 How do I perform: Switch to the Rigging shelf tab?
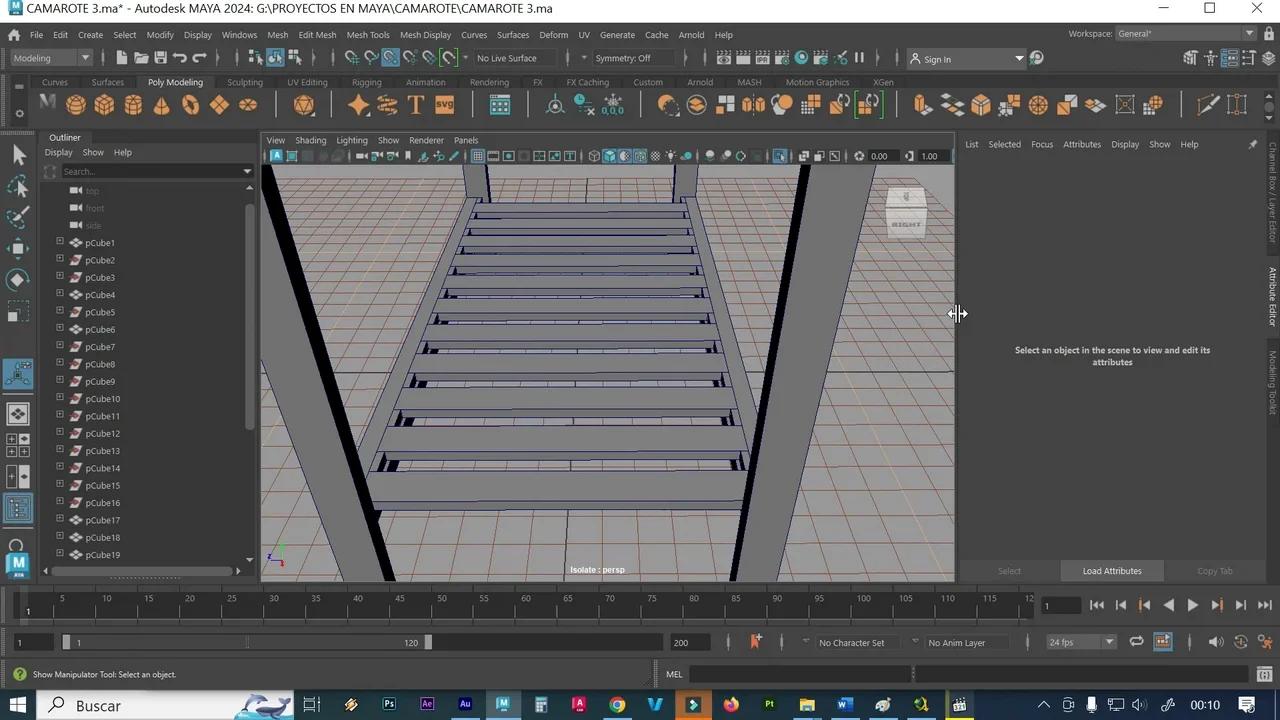[366, 82]
